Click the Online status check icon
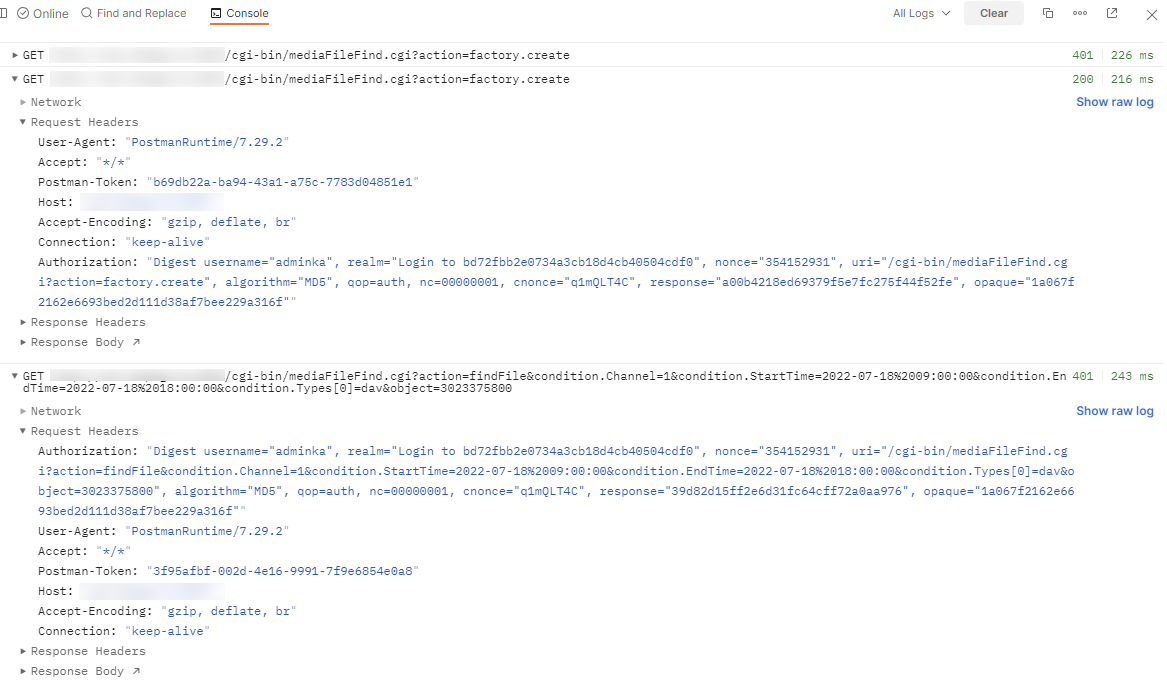1167x696 pixels. click(23, 13)
